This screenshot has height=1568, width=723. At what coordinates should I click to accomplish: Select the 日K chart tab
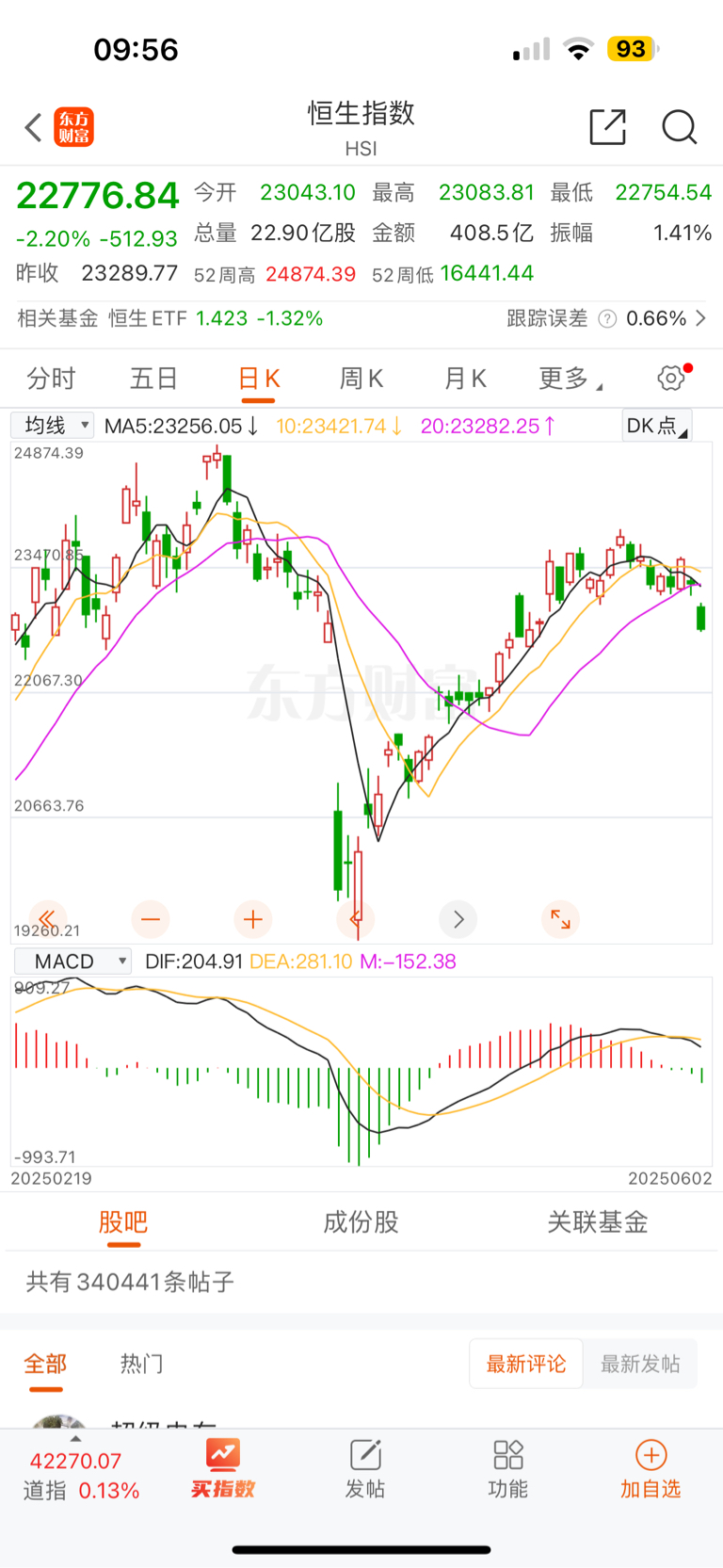[x=258, y=379]
